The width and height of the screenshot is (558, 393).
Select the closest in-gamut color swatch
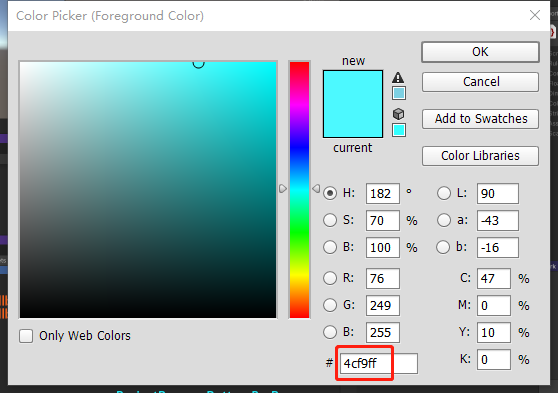[399, 93]
